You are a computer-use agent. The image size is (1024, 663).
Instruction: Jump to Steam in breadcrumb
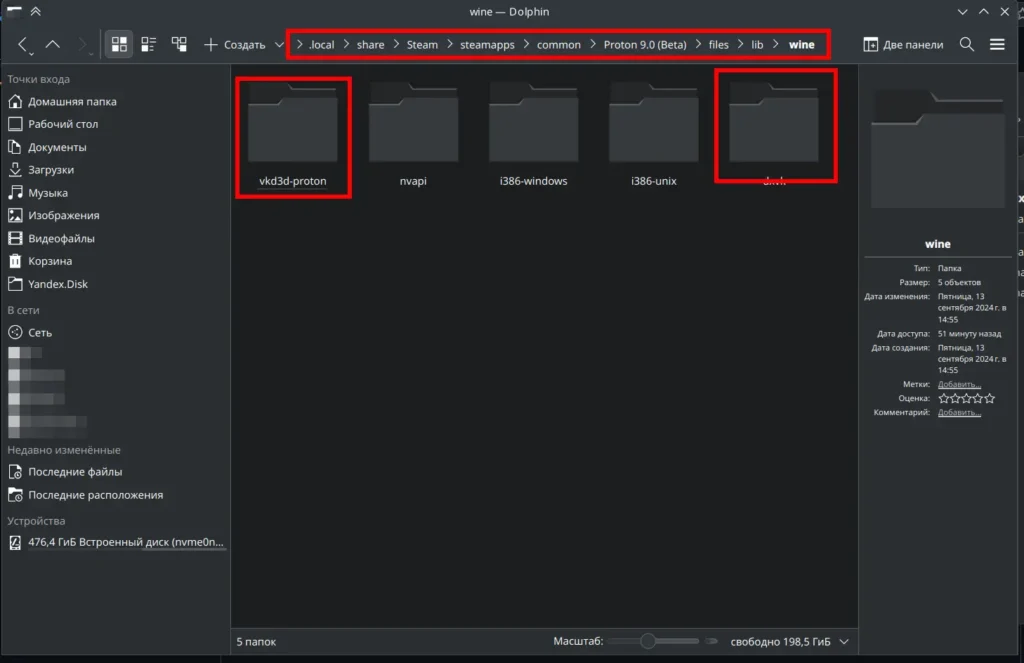point(422,44)
